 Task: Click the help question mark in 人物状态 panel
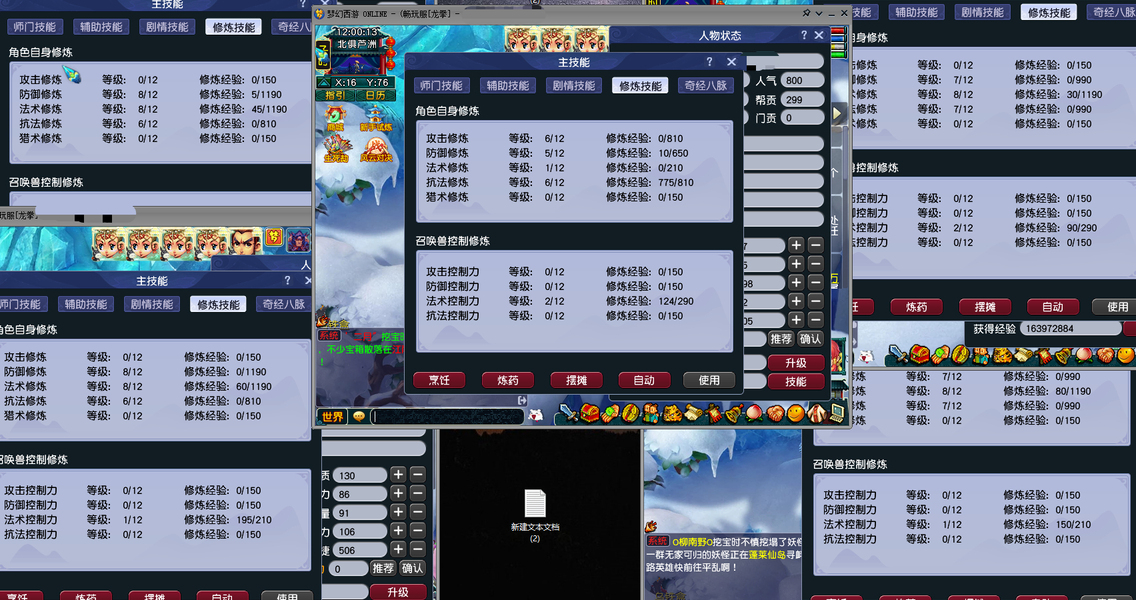[804, 35]
